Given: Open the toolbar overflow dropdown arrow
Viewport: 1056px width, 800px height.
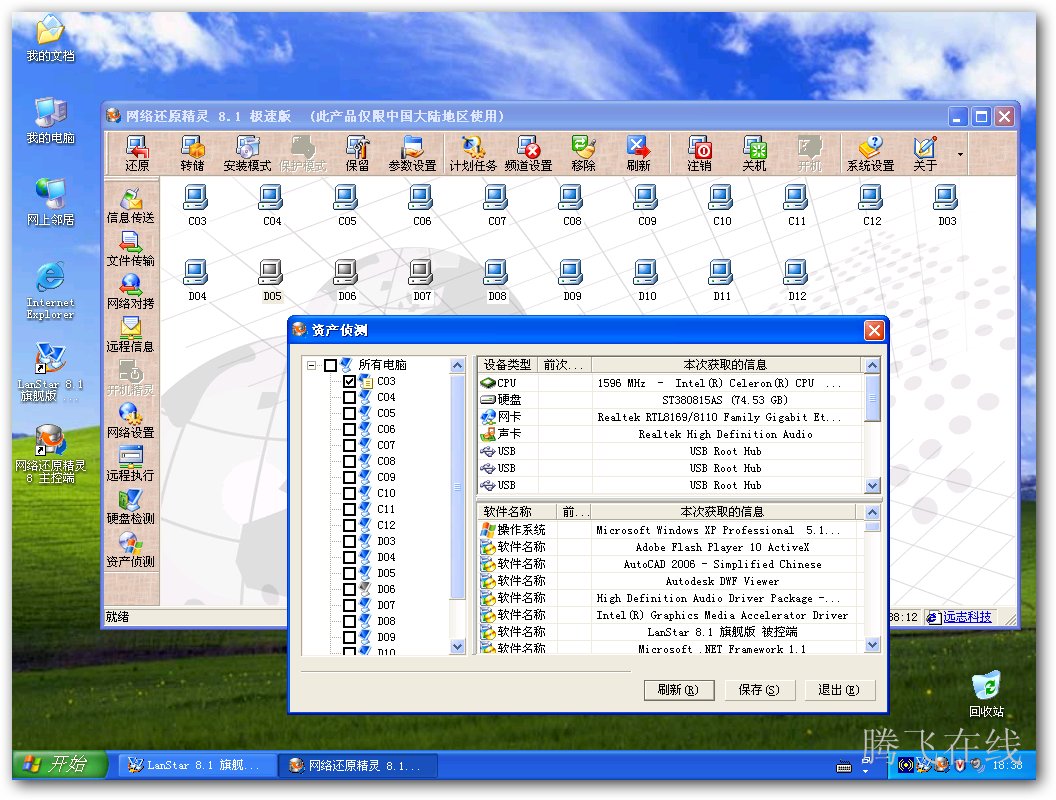Looking at the screenshot, I should [x=961, y=155].
